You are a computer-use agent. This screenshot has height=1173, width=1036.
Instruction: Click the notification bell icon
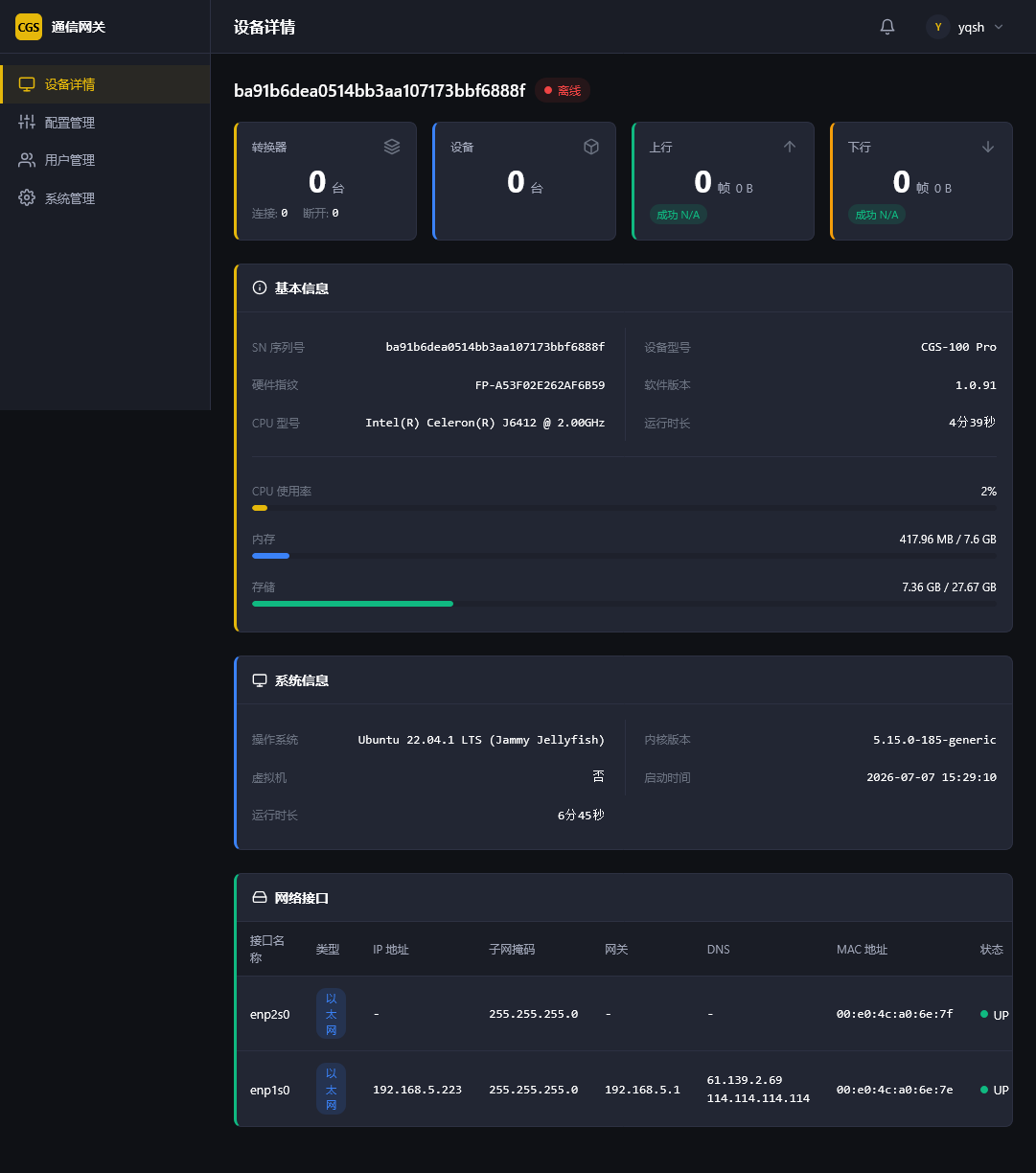[887, 27]
